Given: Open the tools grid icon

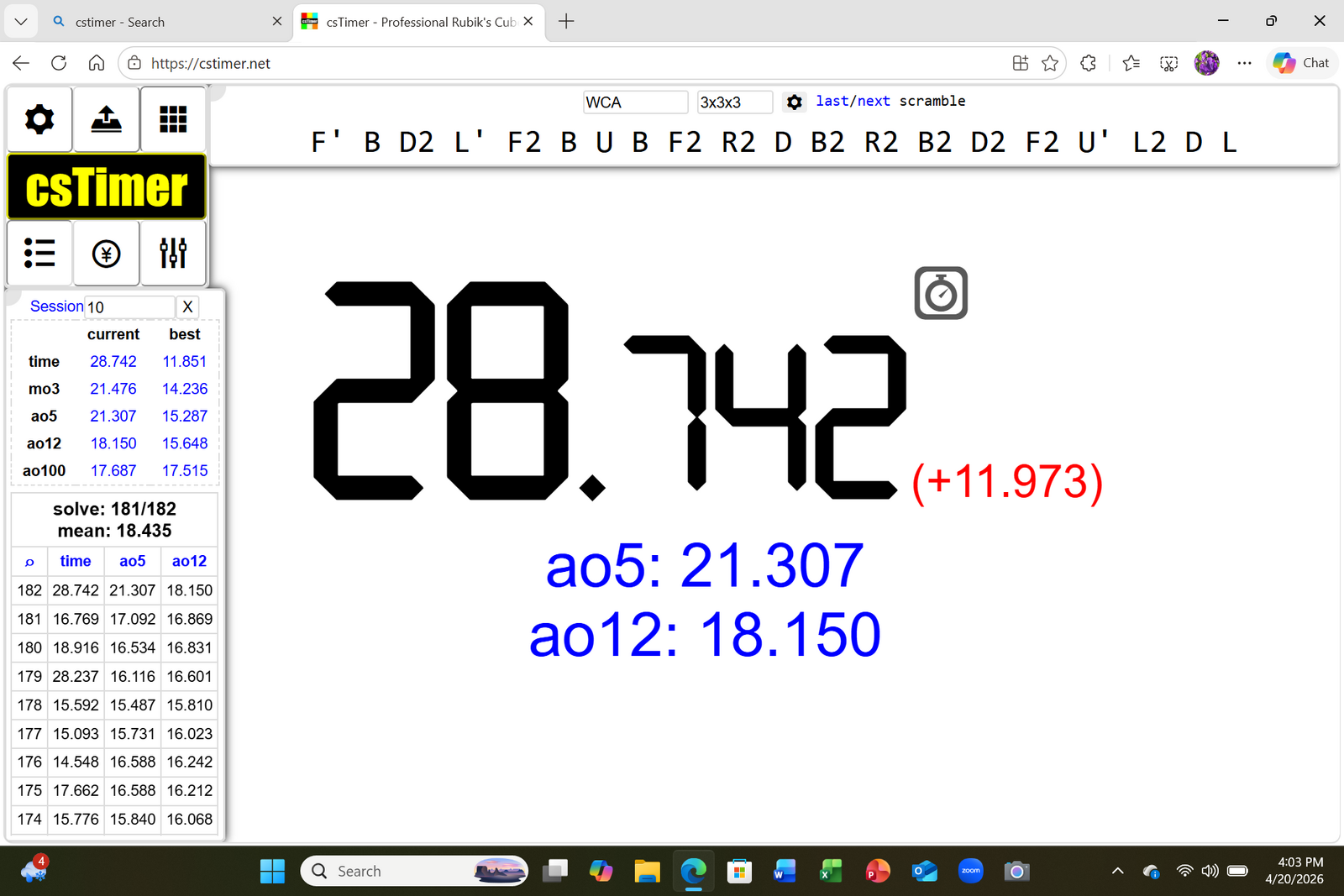Looking at the screenshot, I should [x=173, y=119].
